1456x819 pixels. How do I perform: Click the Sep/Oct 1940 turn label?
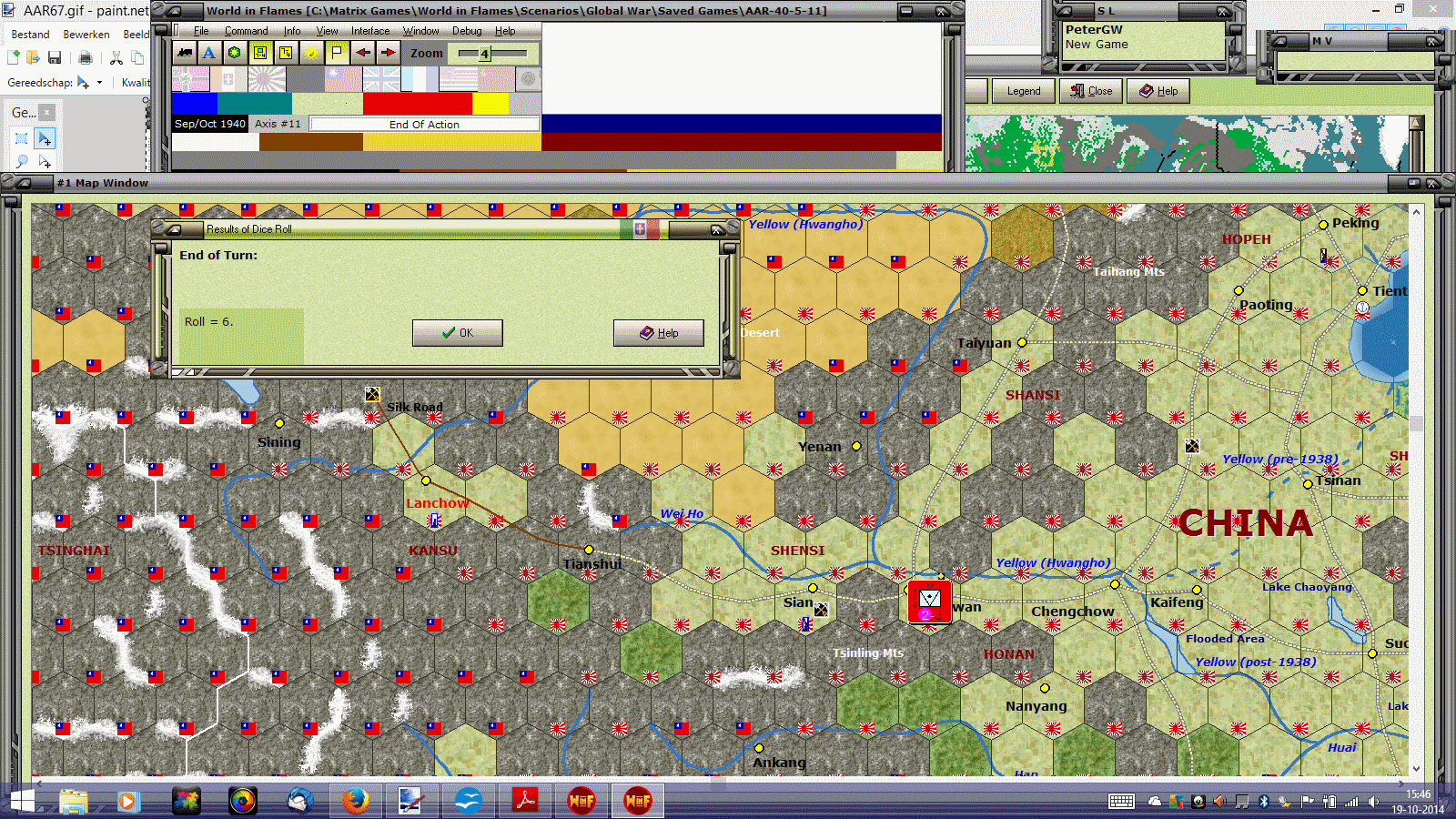point(210,124)
